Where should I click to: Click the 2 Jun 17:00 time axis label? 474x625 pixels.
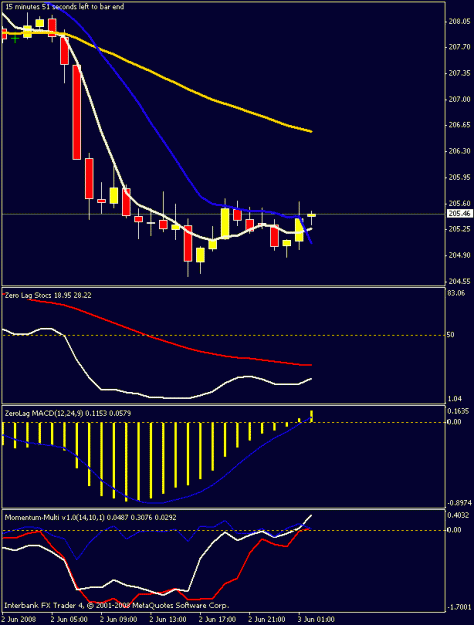(x=217, y=619)
